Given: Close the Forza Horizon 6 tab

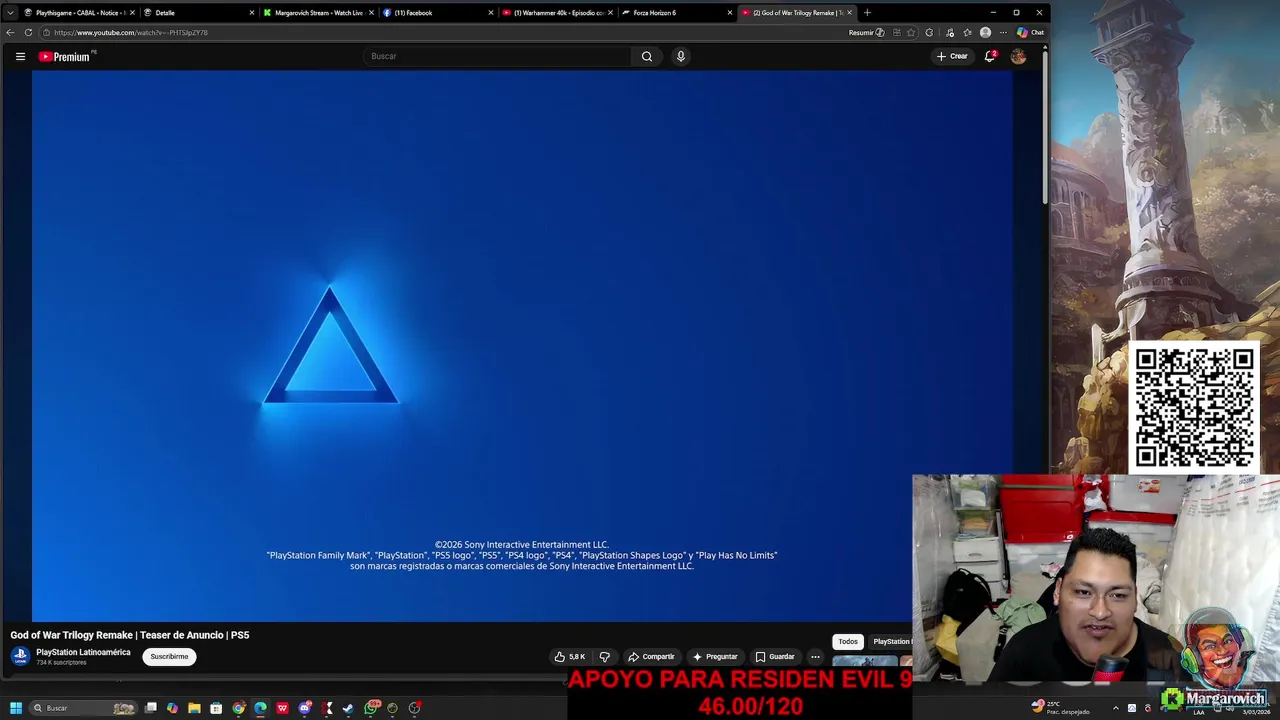Looking at the screenshot, I should (730, 13).
